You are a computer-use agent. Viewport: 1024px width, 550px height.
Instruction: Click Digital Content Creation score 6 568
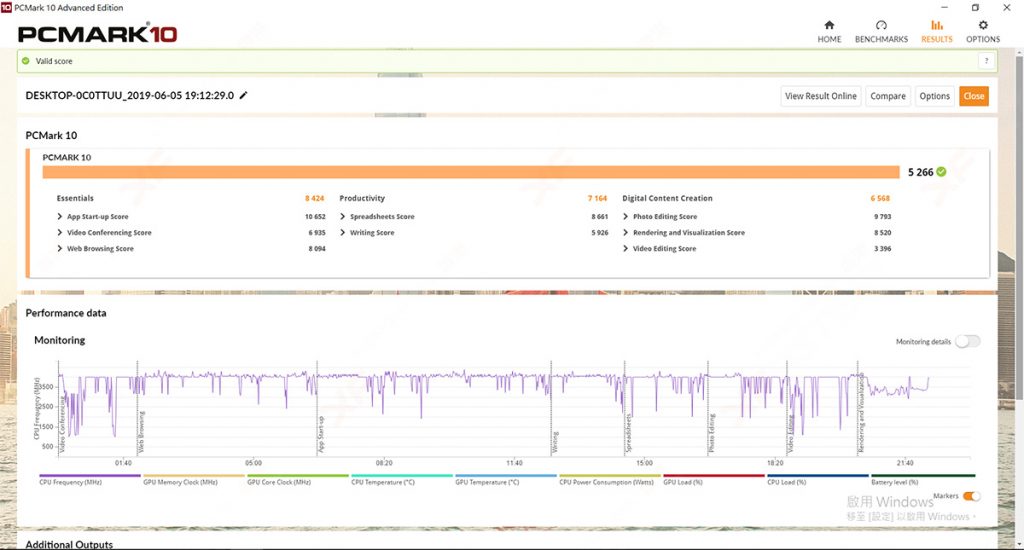click(x=880, y=198)
